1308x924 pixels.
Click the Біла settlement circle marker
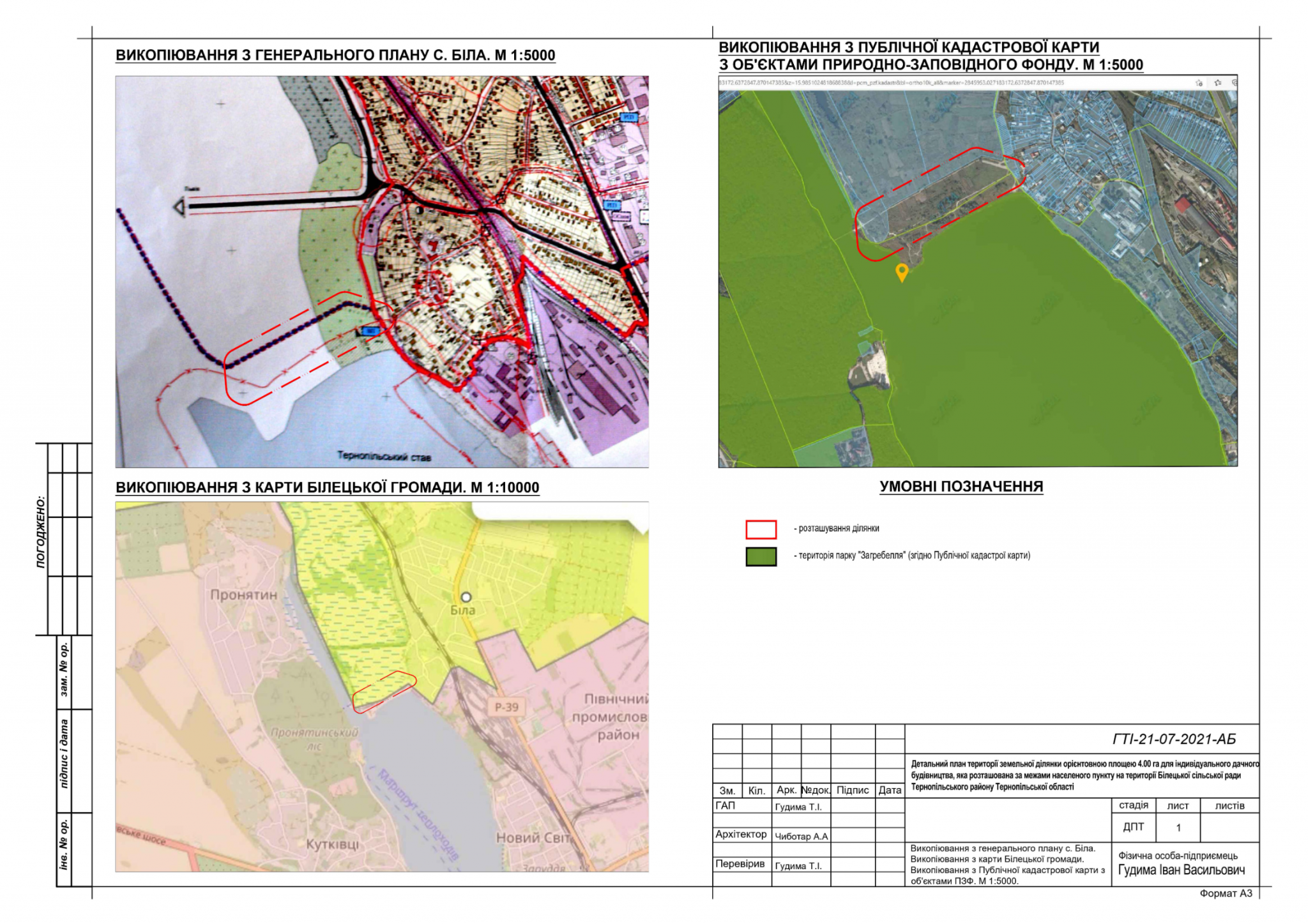point(466,597)
